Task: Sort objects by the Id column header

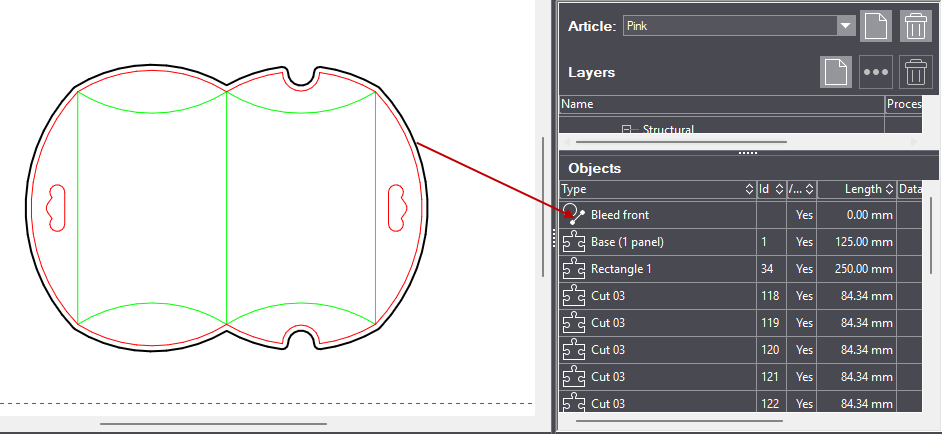Action: [769, 189]
